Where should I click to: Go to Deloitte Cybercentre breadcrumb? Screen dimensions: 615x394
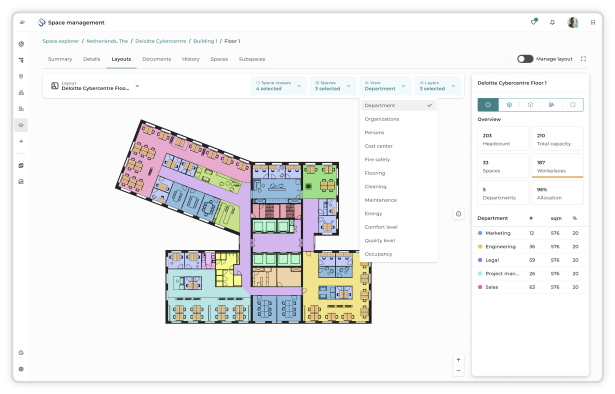click(160, 41)
